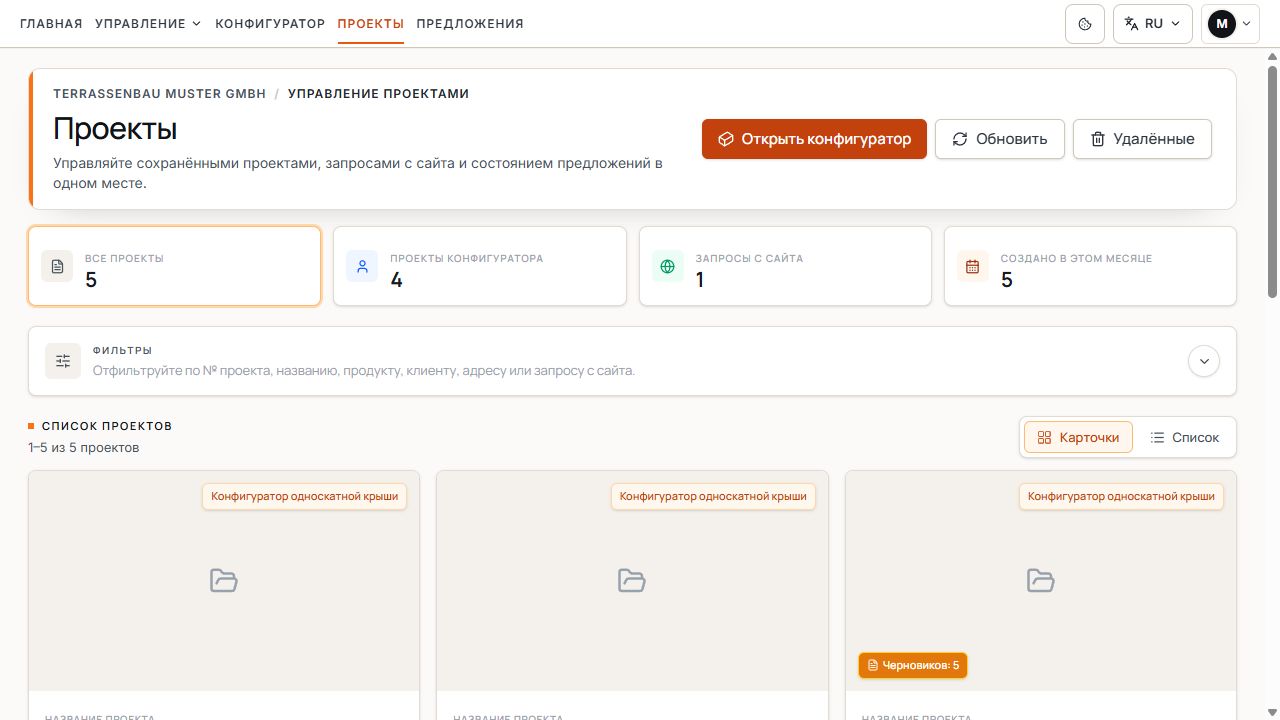1280x720 pixels.
Task: Click the globe icon in Запросы с сайта
Action: [x=668, y=266]
